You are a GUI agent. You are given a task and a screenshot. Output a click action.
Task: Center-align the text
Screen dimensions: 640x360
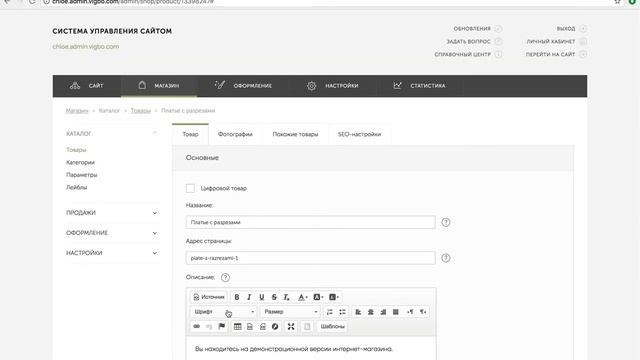(x=371, y=312)
